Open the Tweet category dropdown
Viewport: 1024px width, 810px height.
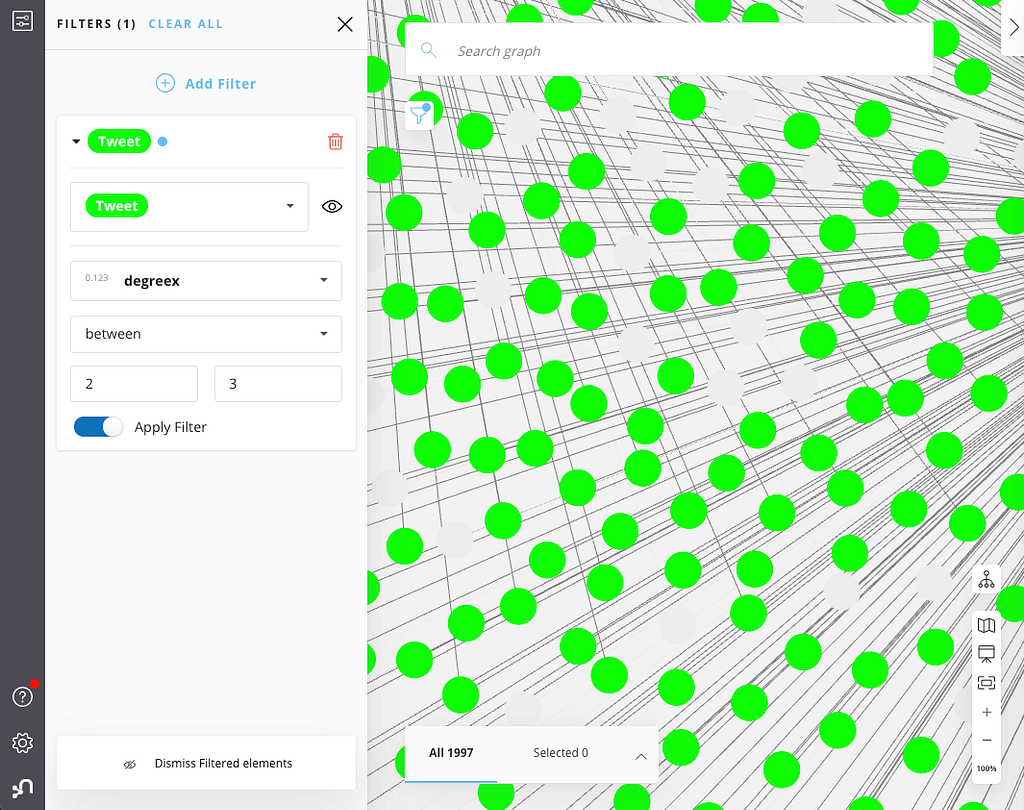(189, 206)
